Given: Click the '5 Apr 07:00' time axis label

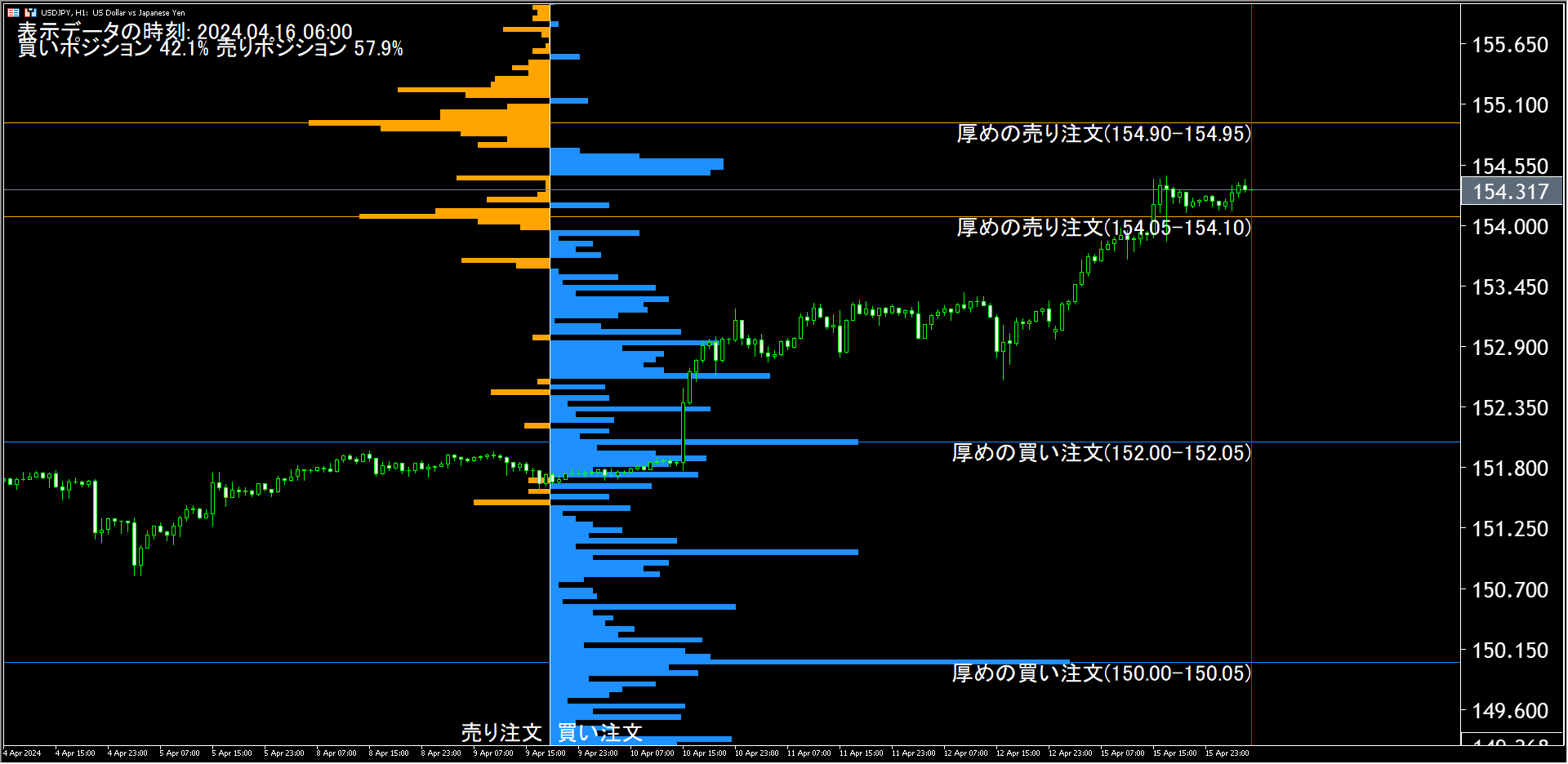Looking at the screenshot, I should tap(180, 753).
